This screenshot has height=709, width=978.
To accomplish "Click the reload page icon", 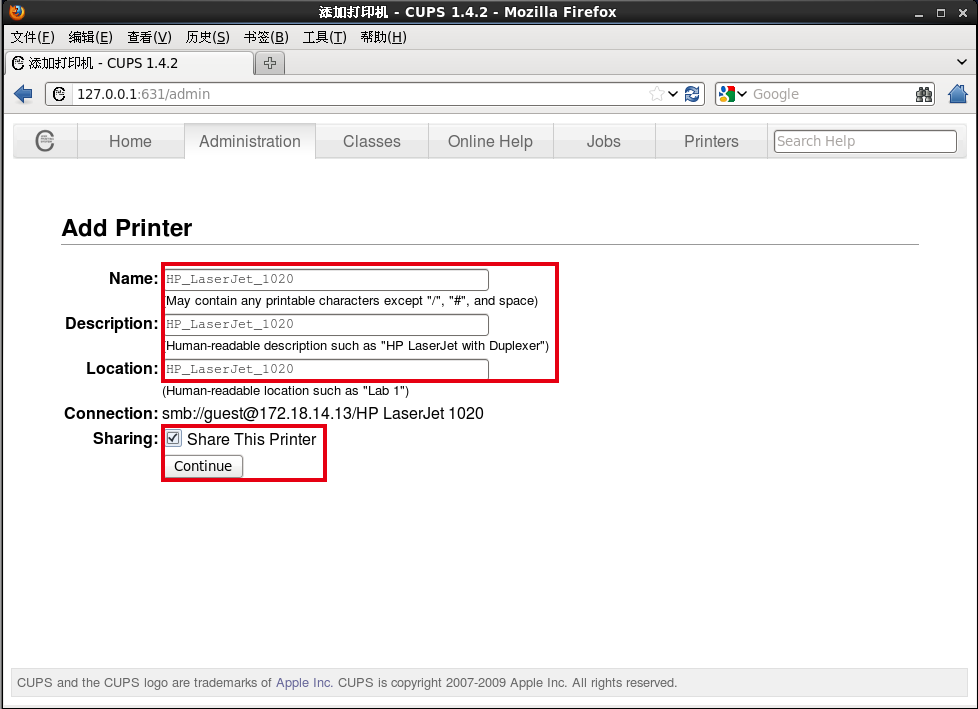I will click(692, 94).
